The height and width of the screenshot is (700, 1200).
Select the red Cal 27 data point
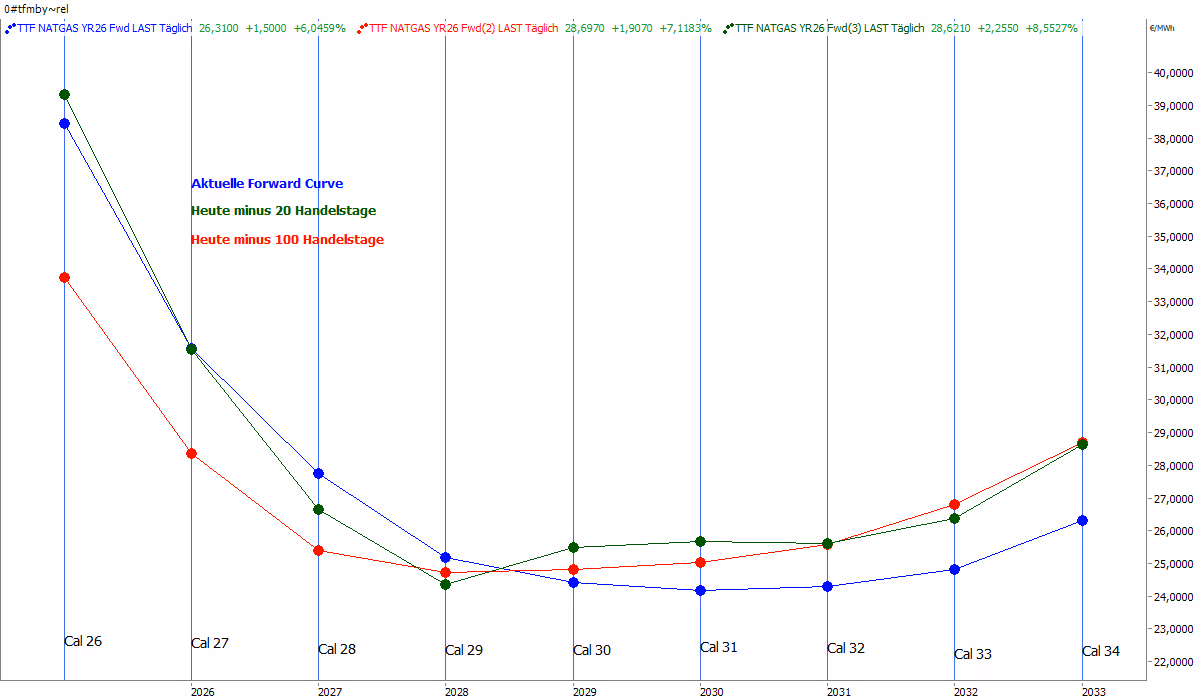point(191,454)
